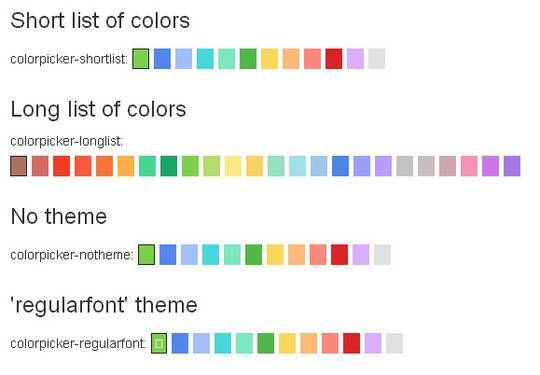Pick the last violet swatch in longlist
Viewport: 540px width, 375px height.
(512, 166)
